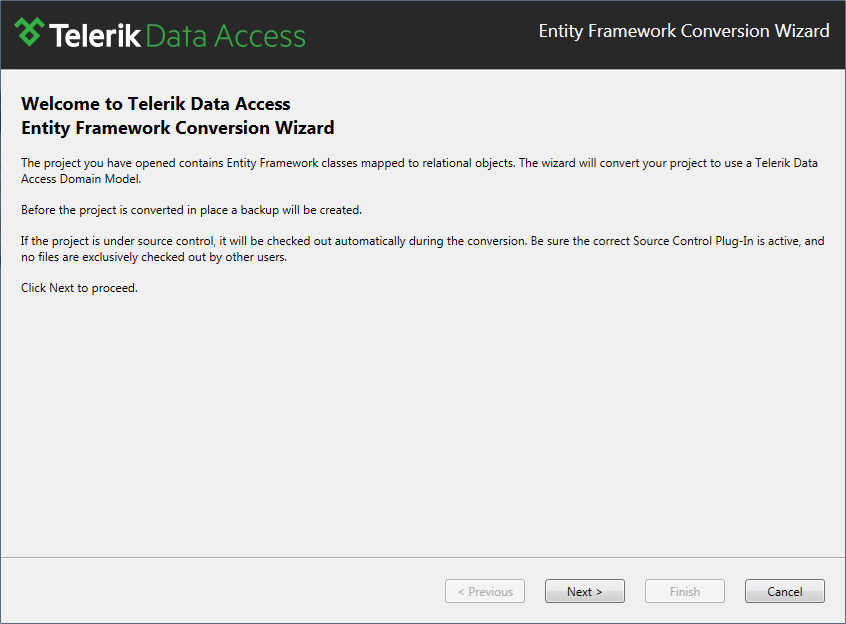Click the Welcome to Telerik Data Access heading
The width and height of the screenshot is (846, 624).
(x=155, y=104)
